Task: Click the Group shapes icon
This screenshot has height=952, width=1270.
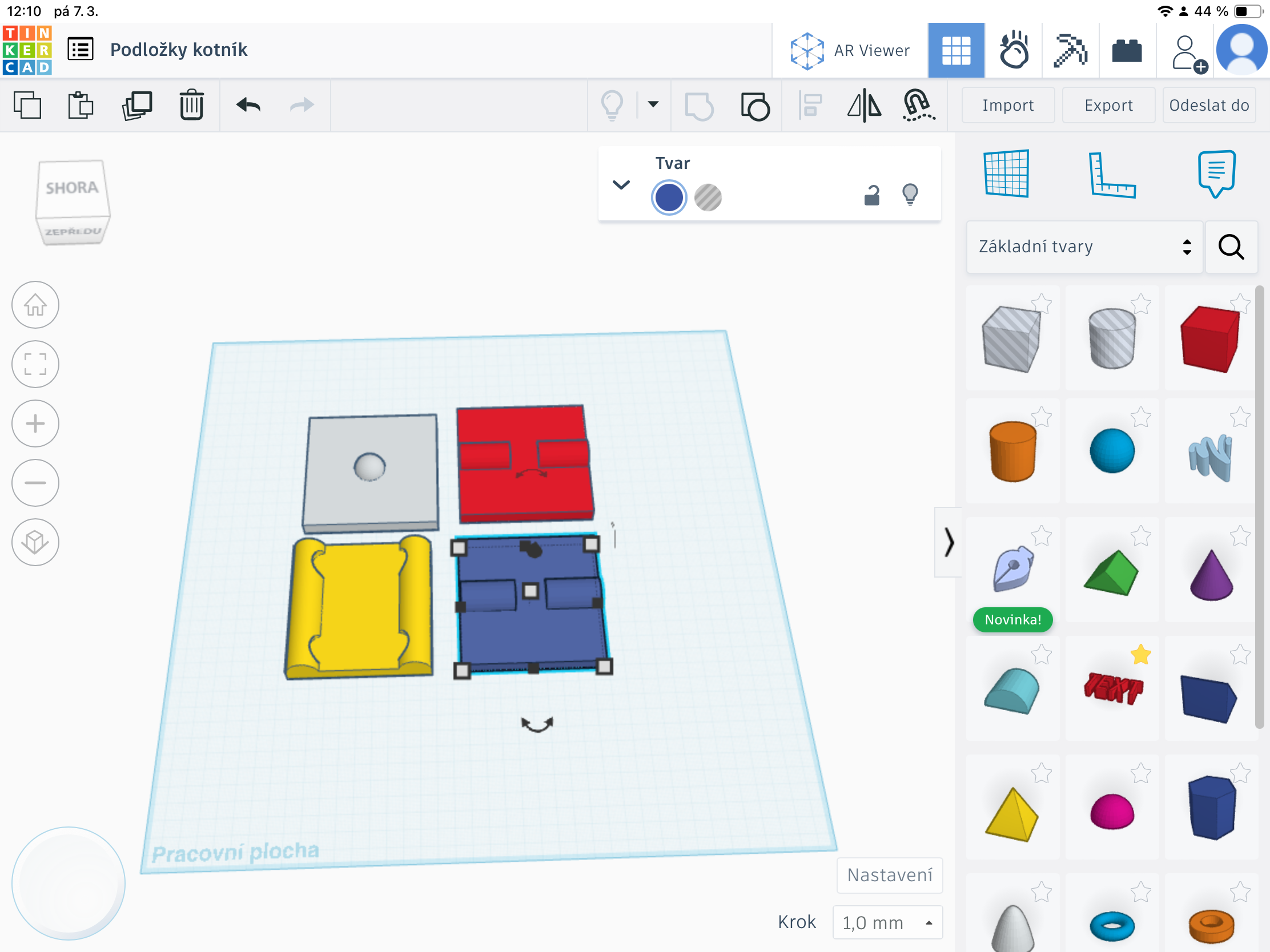Action: [700, 106]
